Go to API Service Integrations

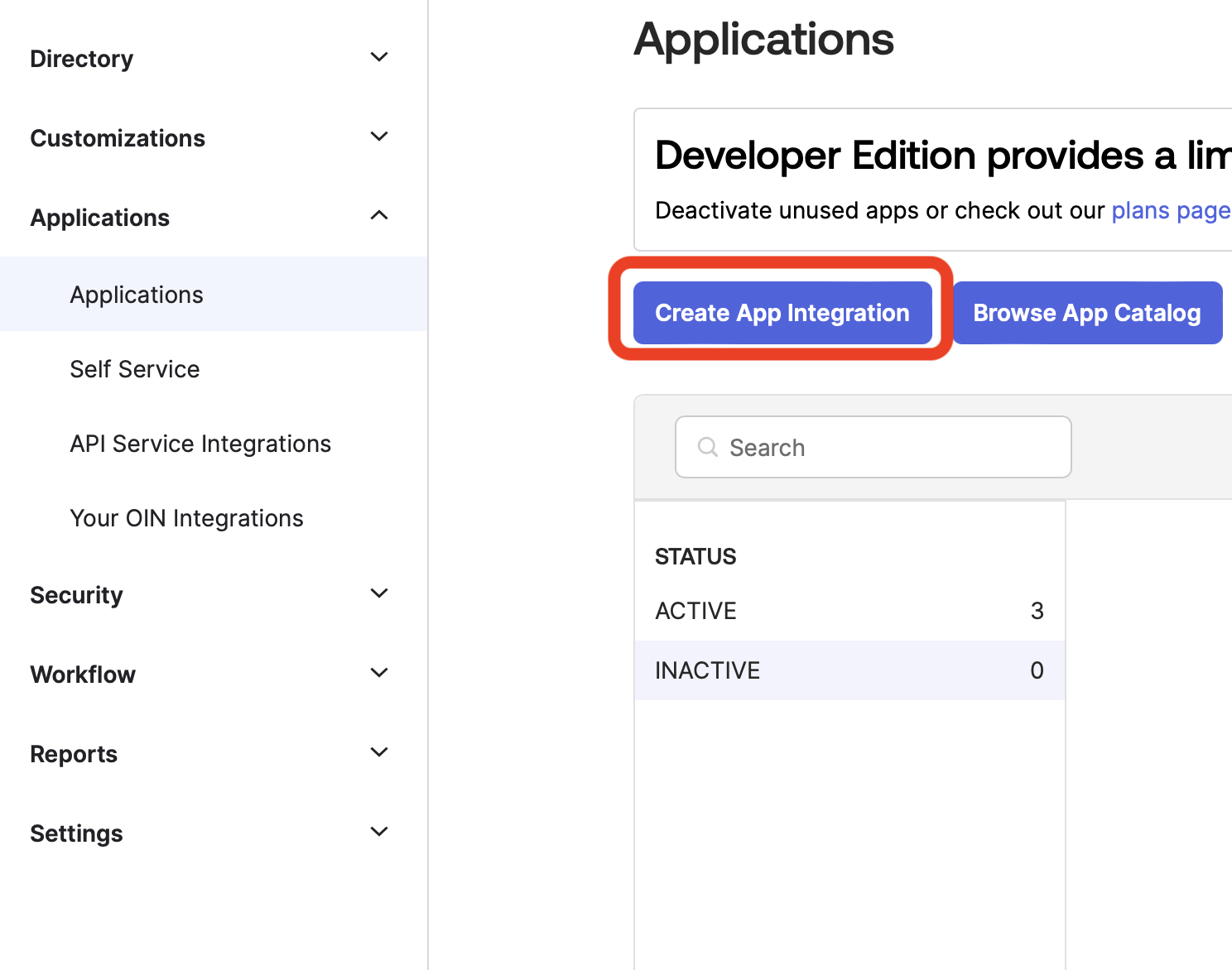pos(200,444)
